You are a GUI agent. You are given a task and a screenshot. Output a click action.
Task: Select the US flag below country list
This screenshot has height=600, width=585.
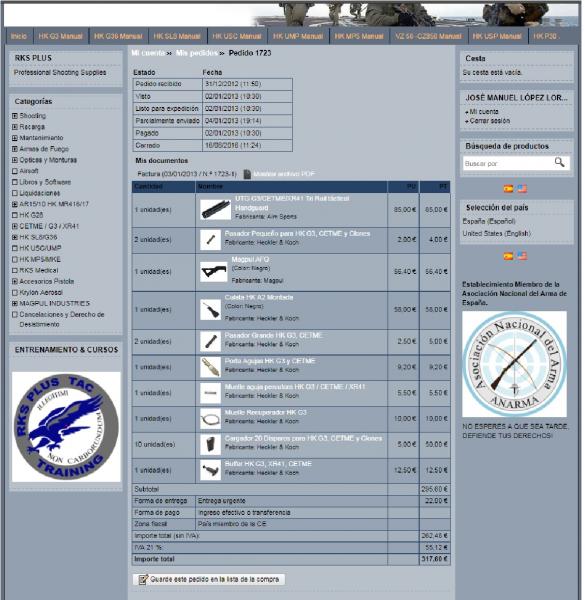[x=522, y=256]
